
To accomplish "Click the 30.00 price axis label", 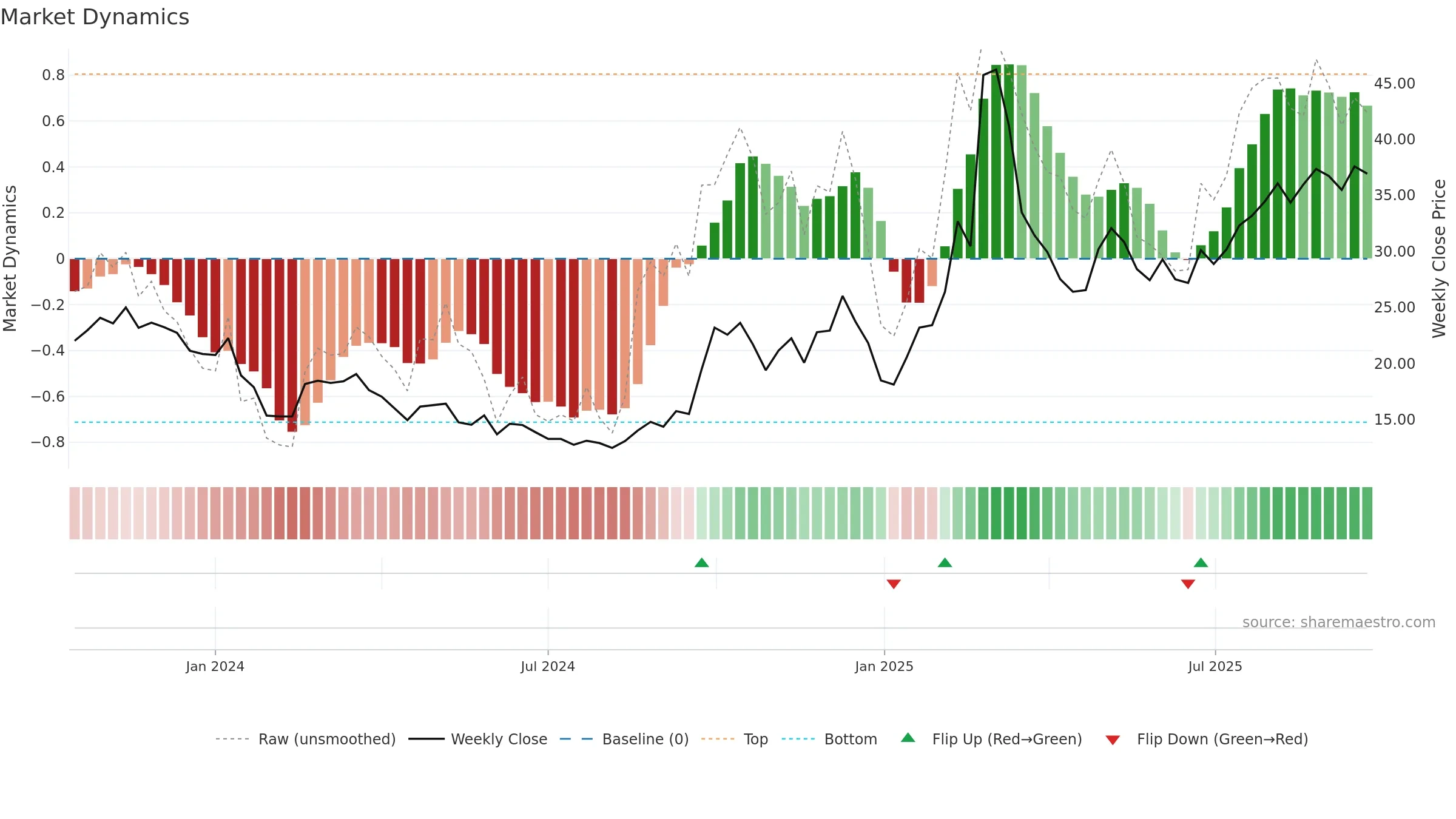I will click(x=1395, y=252).
